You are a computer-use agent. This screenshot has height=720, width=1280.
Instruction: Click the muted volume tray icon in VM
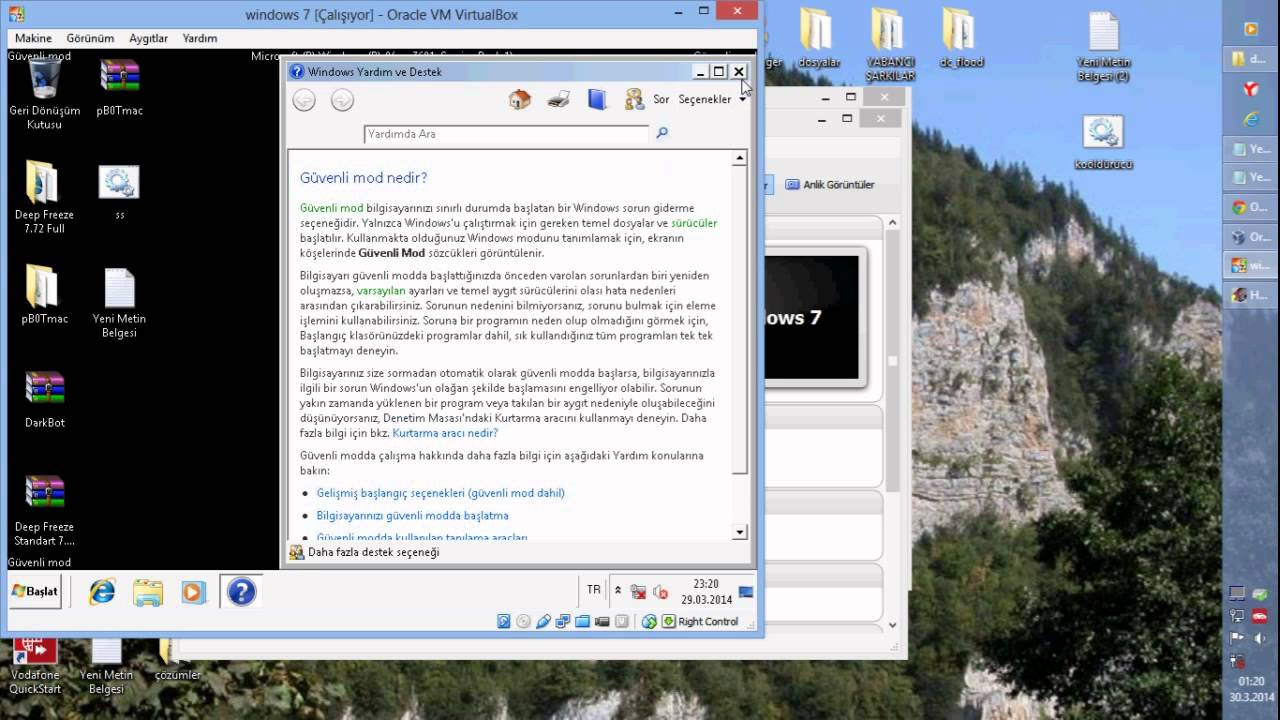[x=660, y=592]
